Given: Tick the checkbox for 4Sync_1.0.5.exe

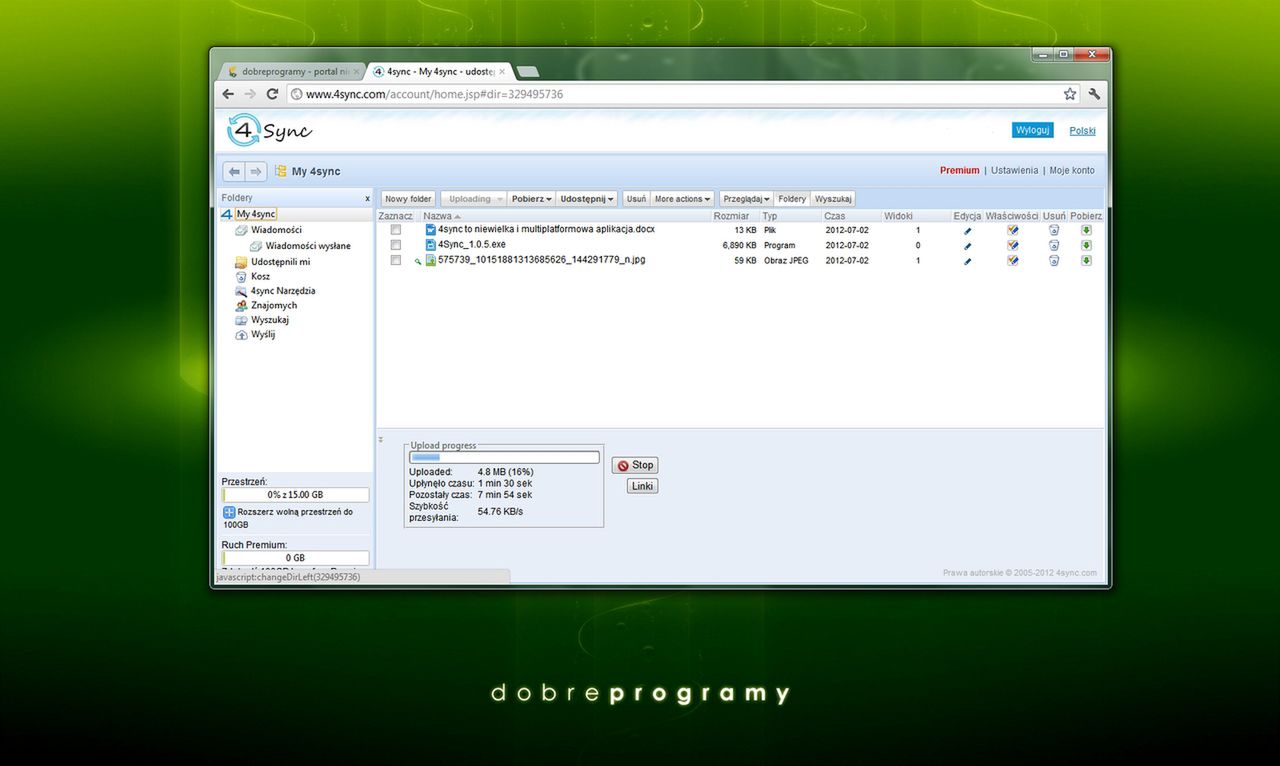Looking at the screenshot, I should point(396,245).
